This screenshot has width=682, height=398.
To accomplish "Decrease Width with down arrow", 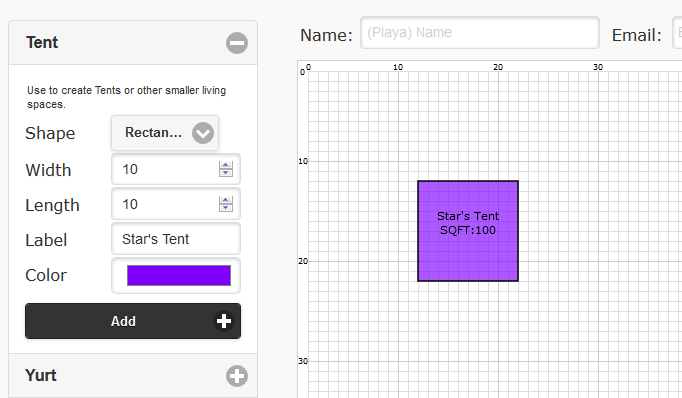I will point(226,173).
